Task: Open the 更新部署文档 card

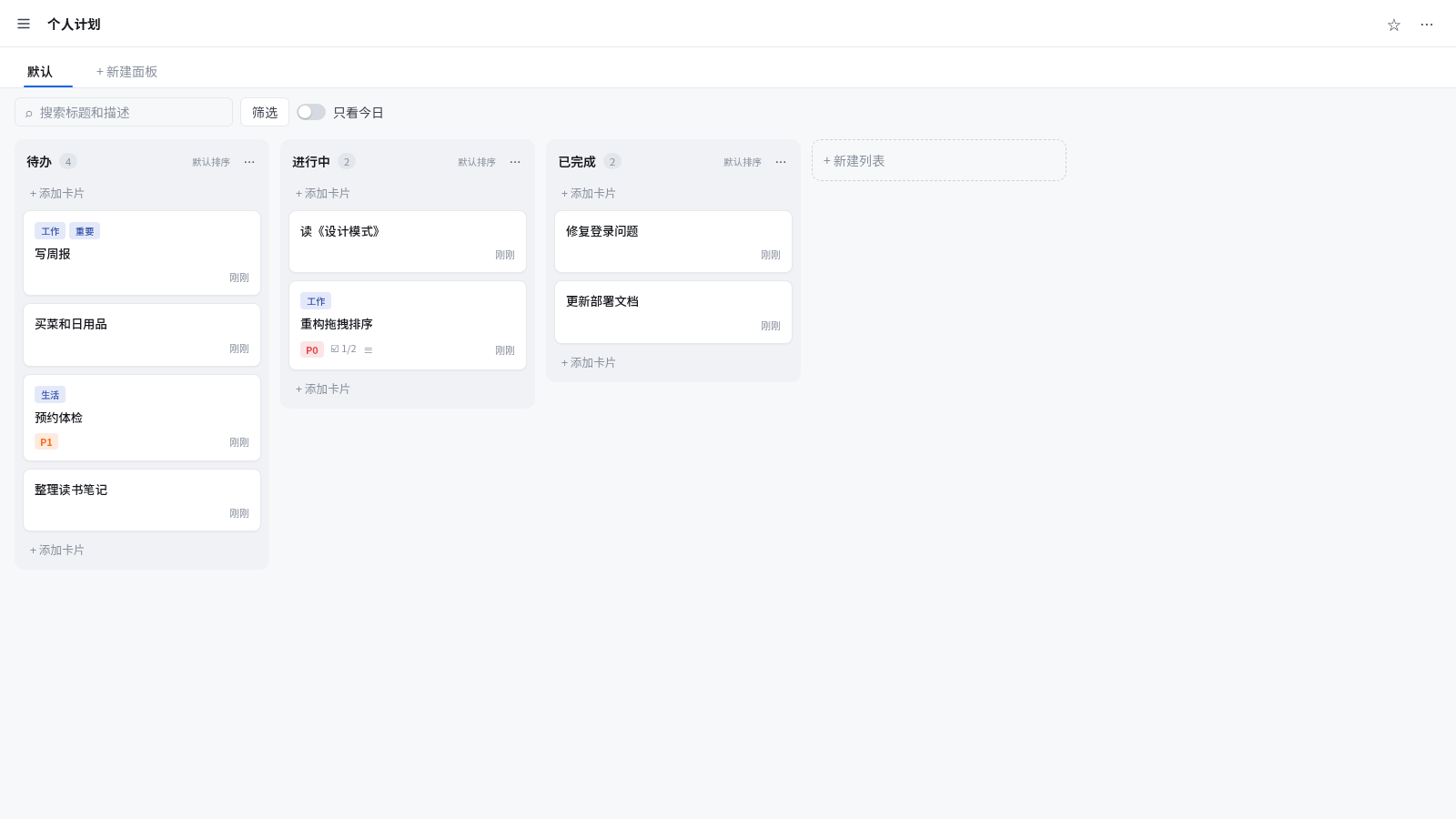Action: point(673,312)
